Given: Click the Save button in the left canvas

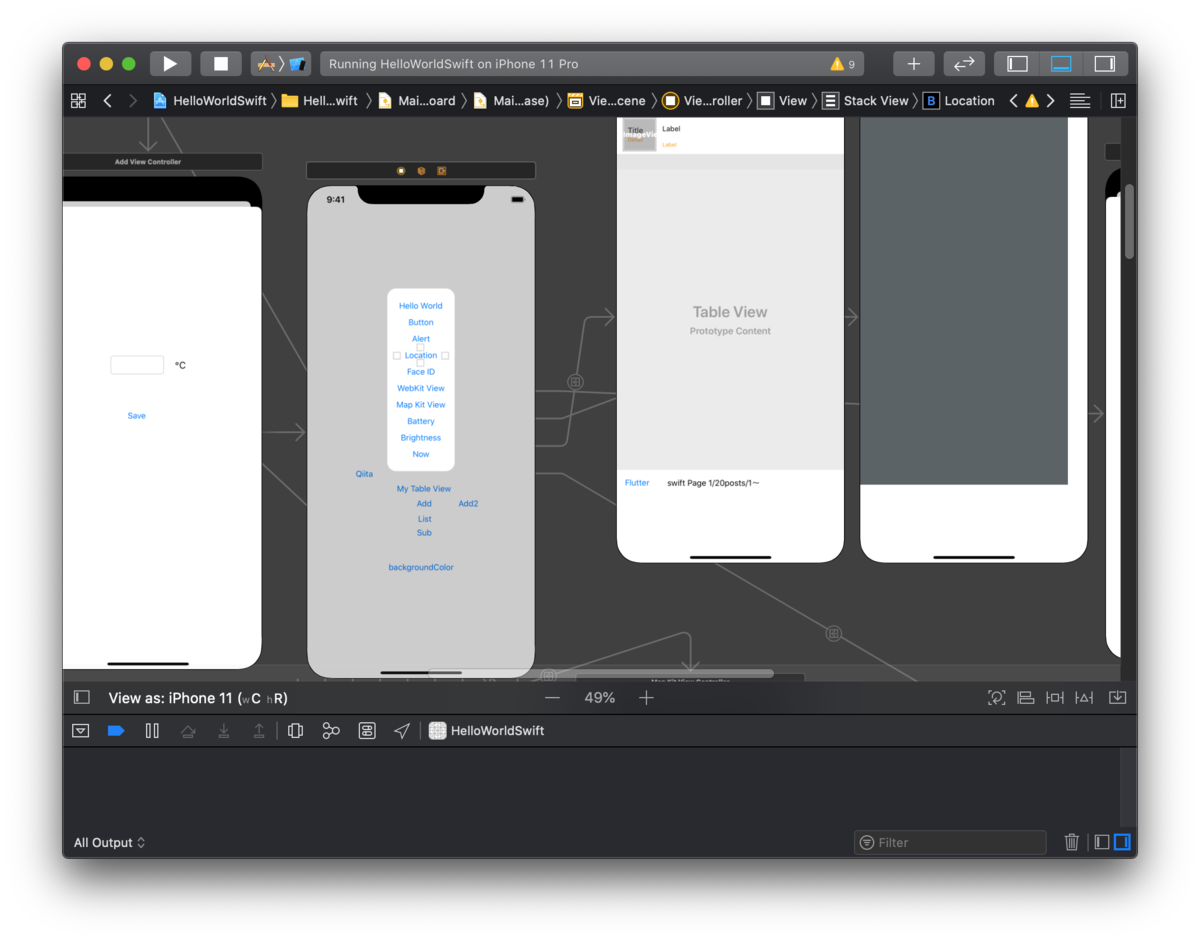Looking at the screenshot, I should click(x=136, y=415).
